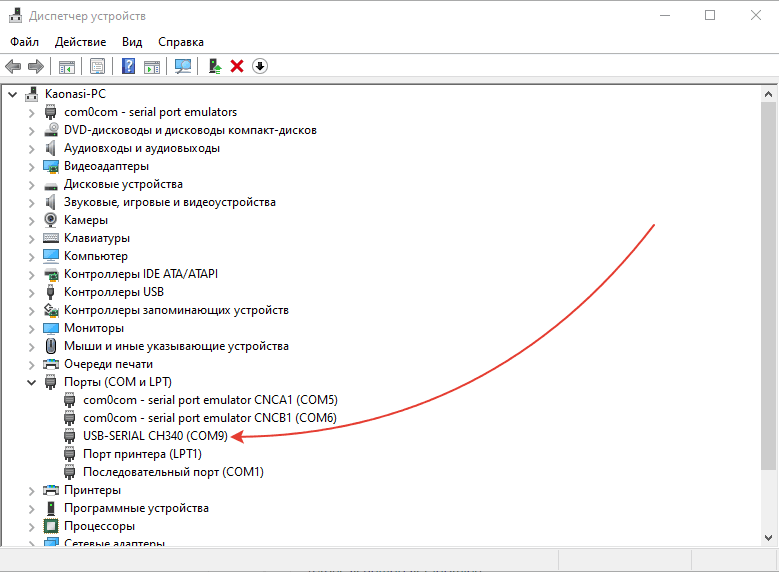Click the show/hide console tree icon
The image size is (779, 572).
coord(67,66)
